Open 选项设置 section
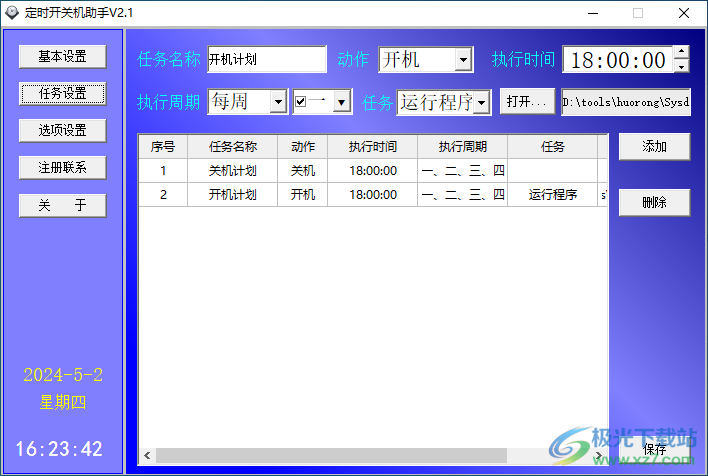The image size is (708, 476). click(x=62, y=131)
